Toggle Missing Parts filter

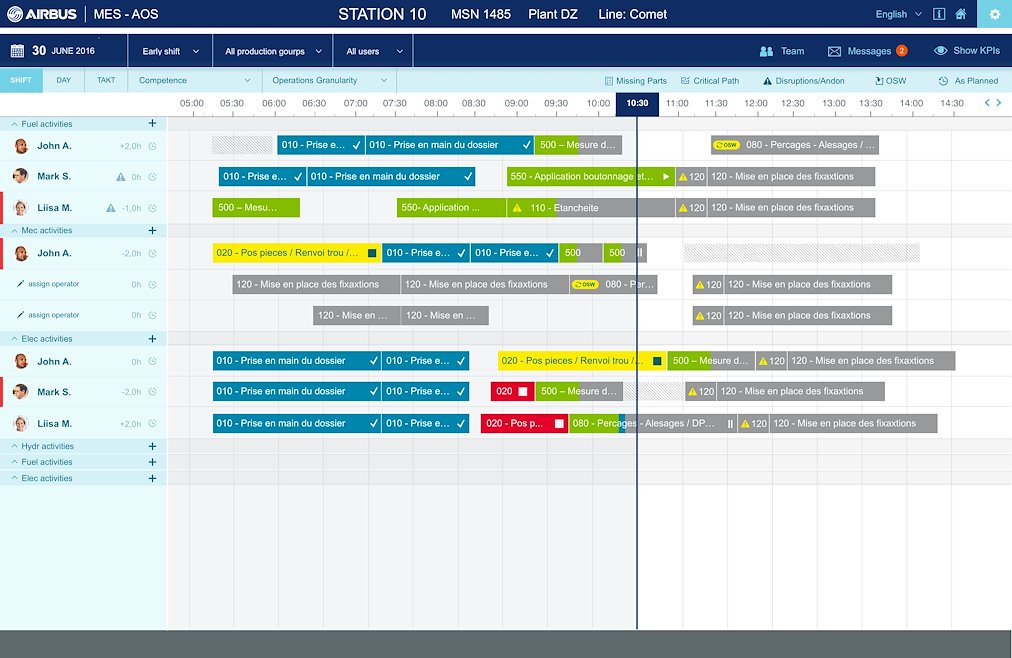click(x=636, y=81)
